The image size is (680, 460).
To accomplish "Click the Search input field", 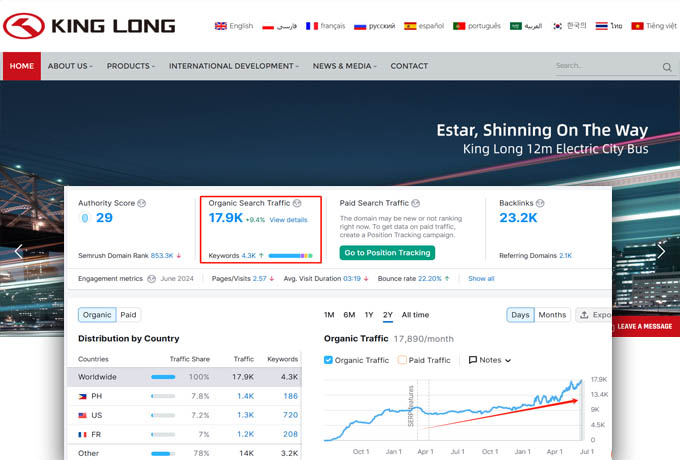I will click(x=607, y=66).
